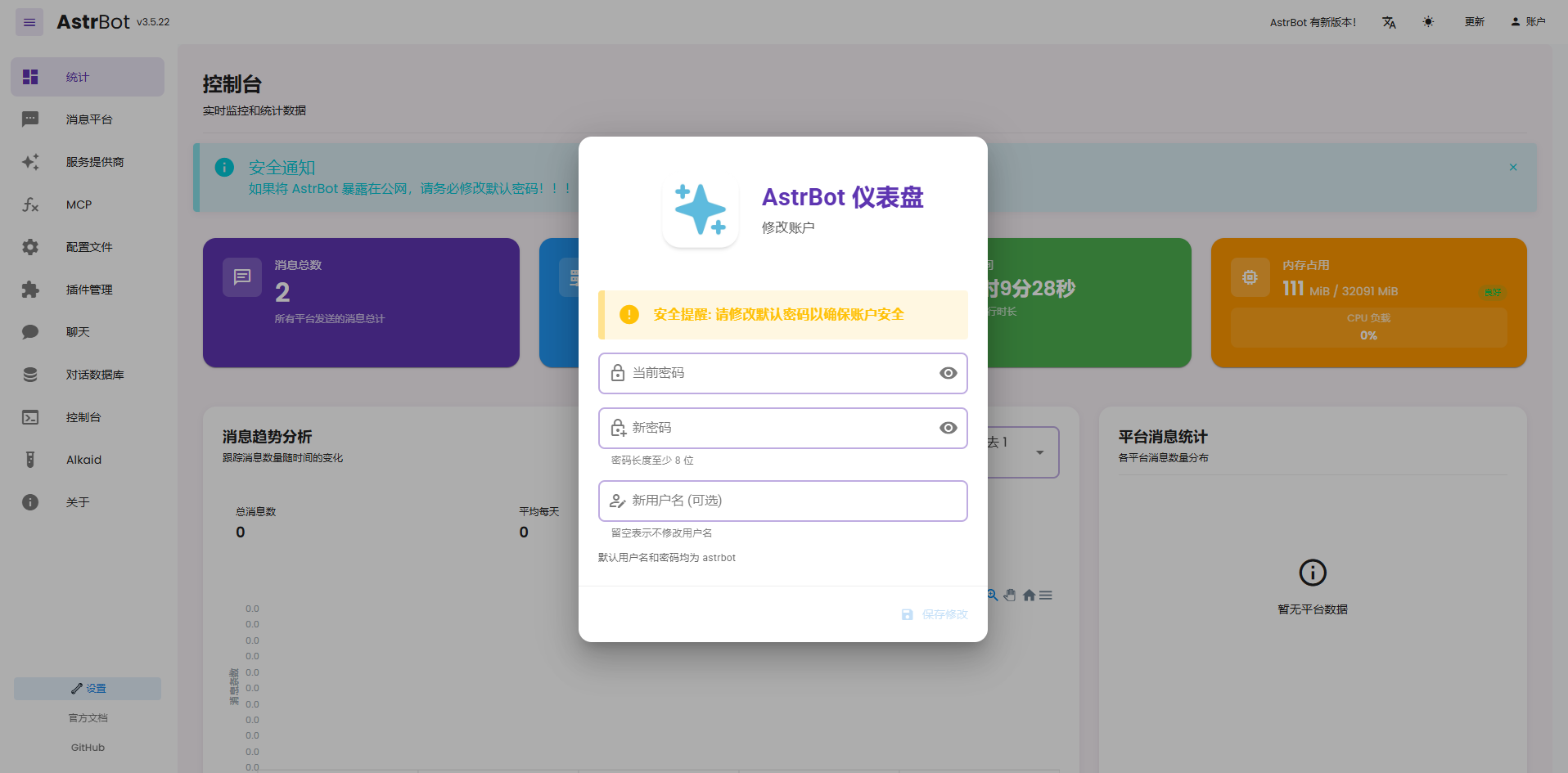Click the 插件管理 puzzle icon
Image resolution: width=1568 pixels, height=773 pixels.
pos(30,290)
